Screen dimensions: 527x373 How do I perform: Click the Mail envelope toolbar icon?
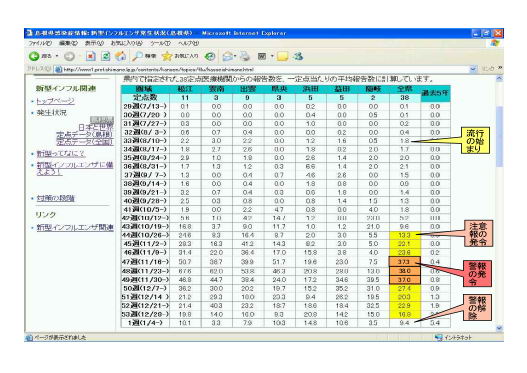(228, 56)
